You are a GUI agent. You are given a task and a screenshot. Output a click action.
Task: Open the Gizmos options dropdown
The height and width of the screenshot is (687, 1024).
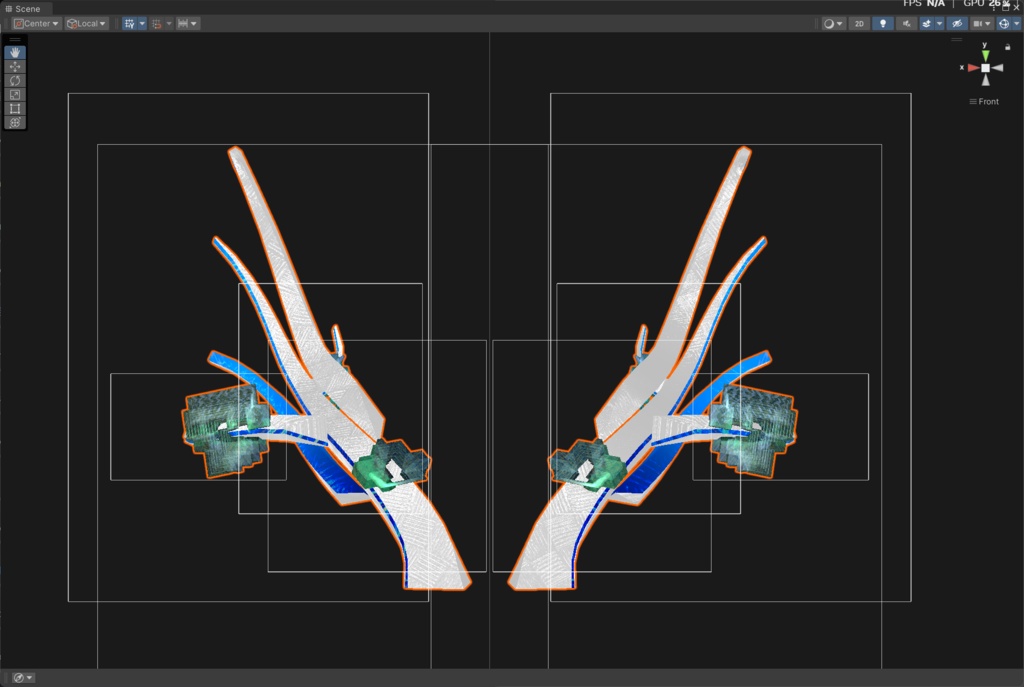[x=1016, y=24]
